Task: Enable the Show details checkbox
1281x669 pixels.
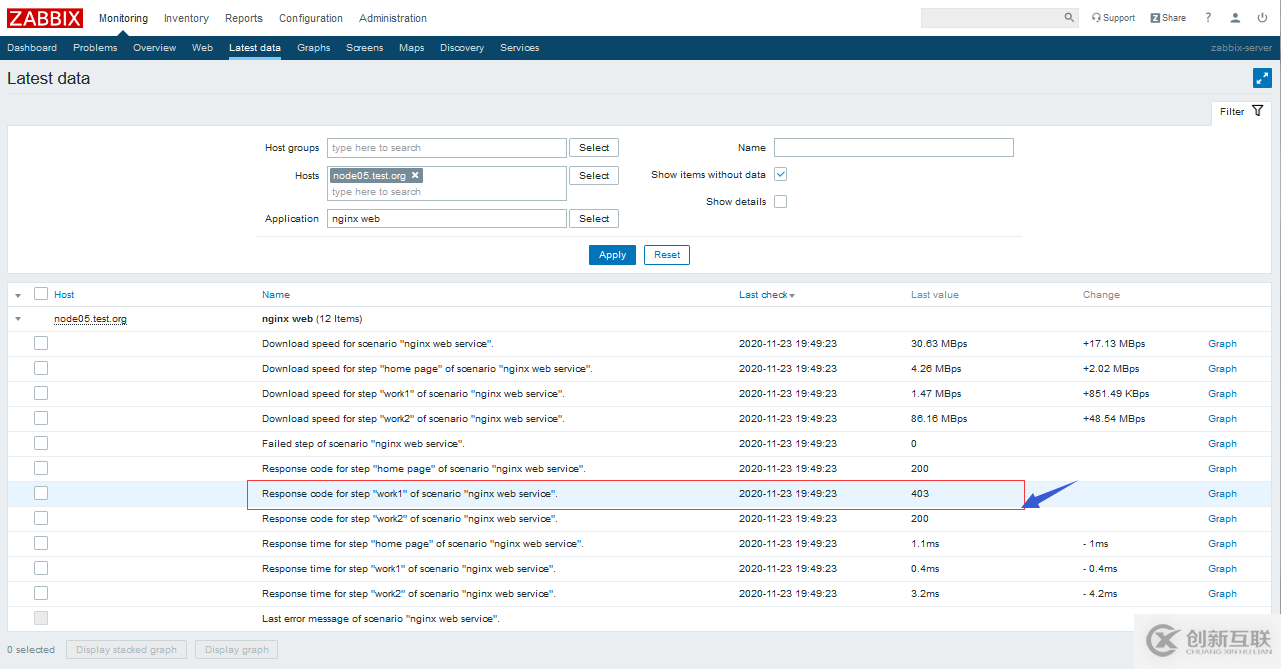Action: click(x=781, y=201)
